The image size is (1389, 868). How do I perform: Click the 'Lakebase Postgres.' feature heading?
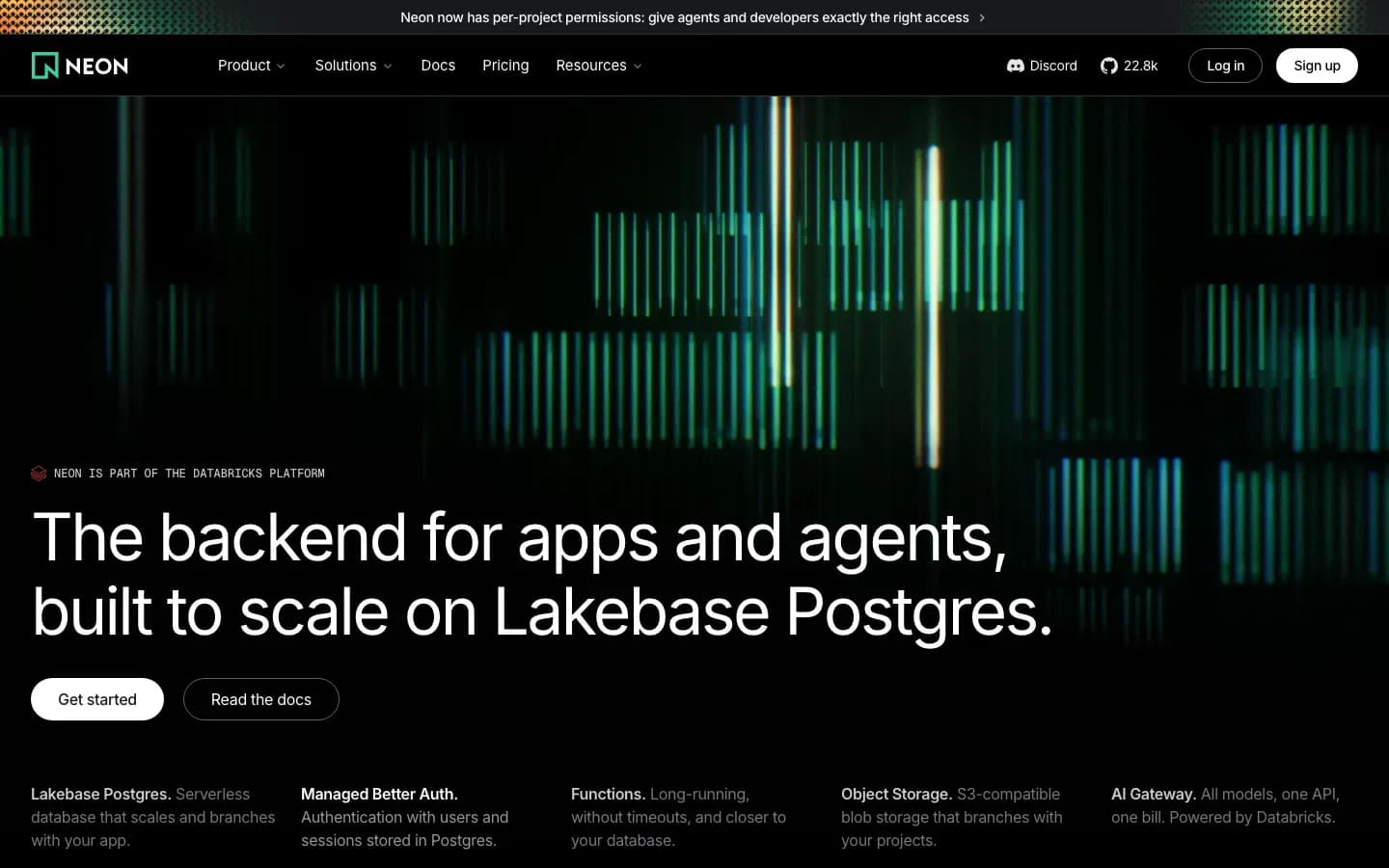pos(101,794)
